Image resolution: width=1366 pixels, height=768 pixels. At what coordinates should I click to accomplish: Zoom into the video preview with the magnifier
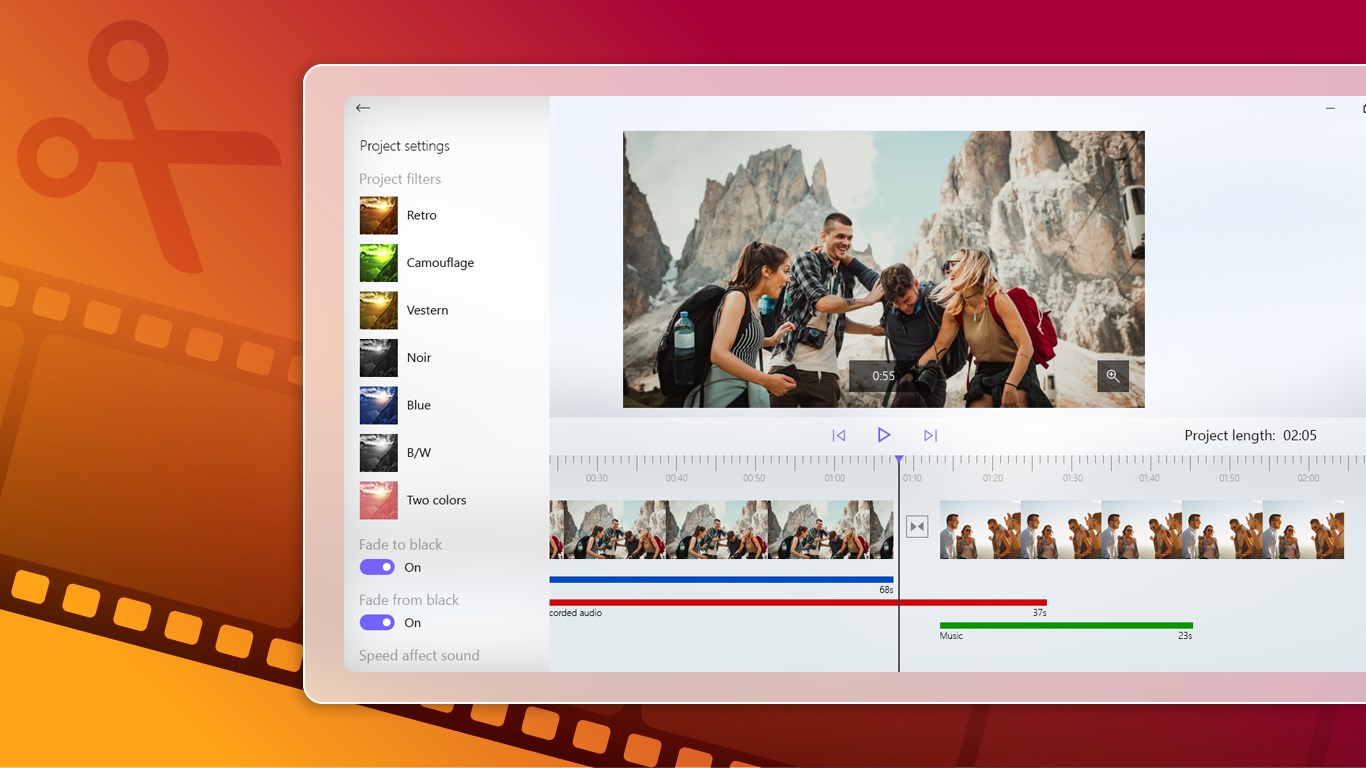(1114, 376)
